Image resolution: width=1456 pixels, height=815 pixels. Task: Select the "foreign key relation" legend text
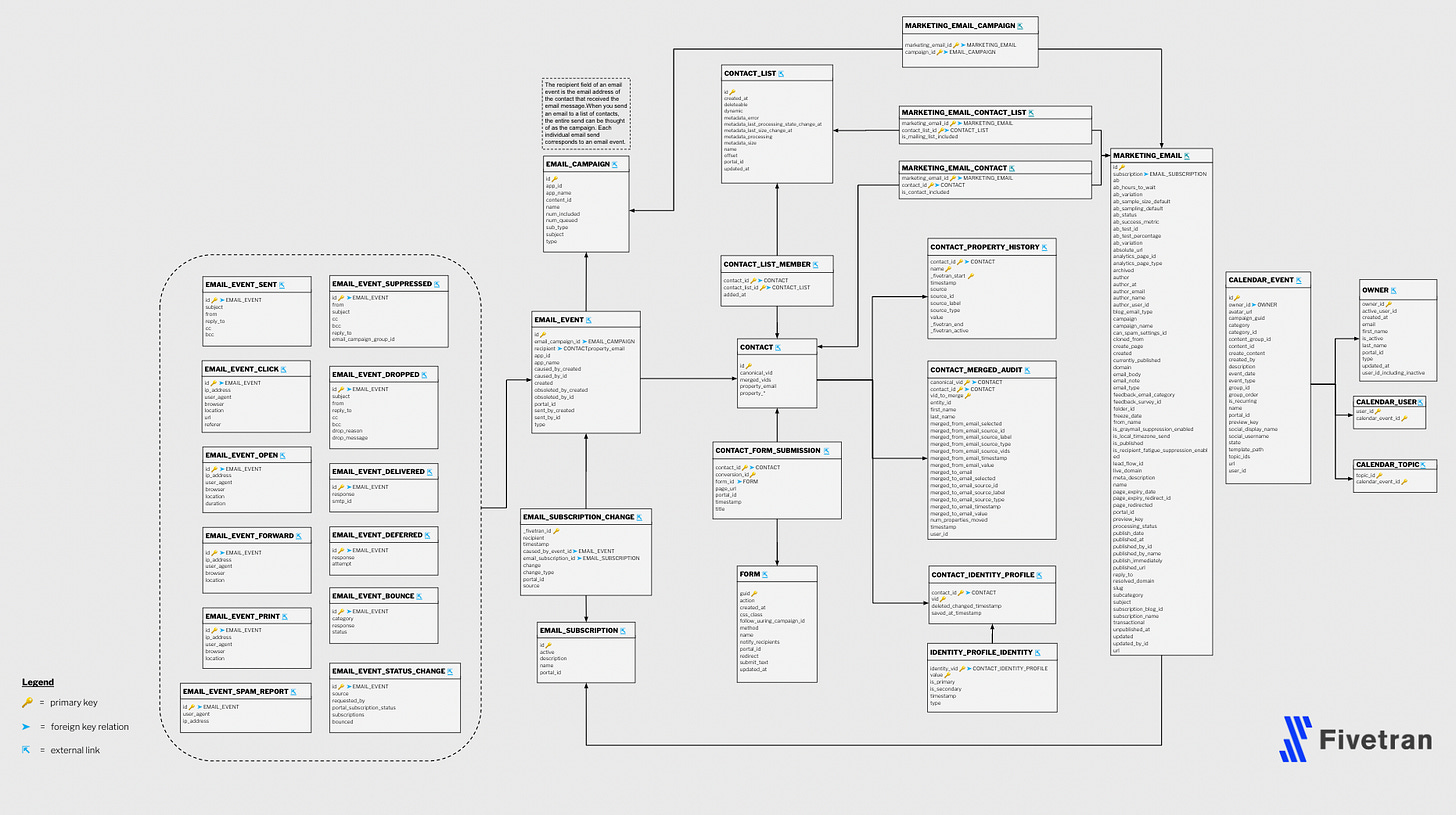point(92,727)
